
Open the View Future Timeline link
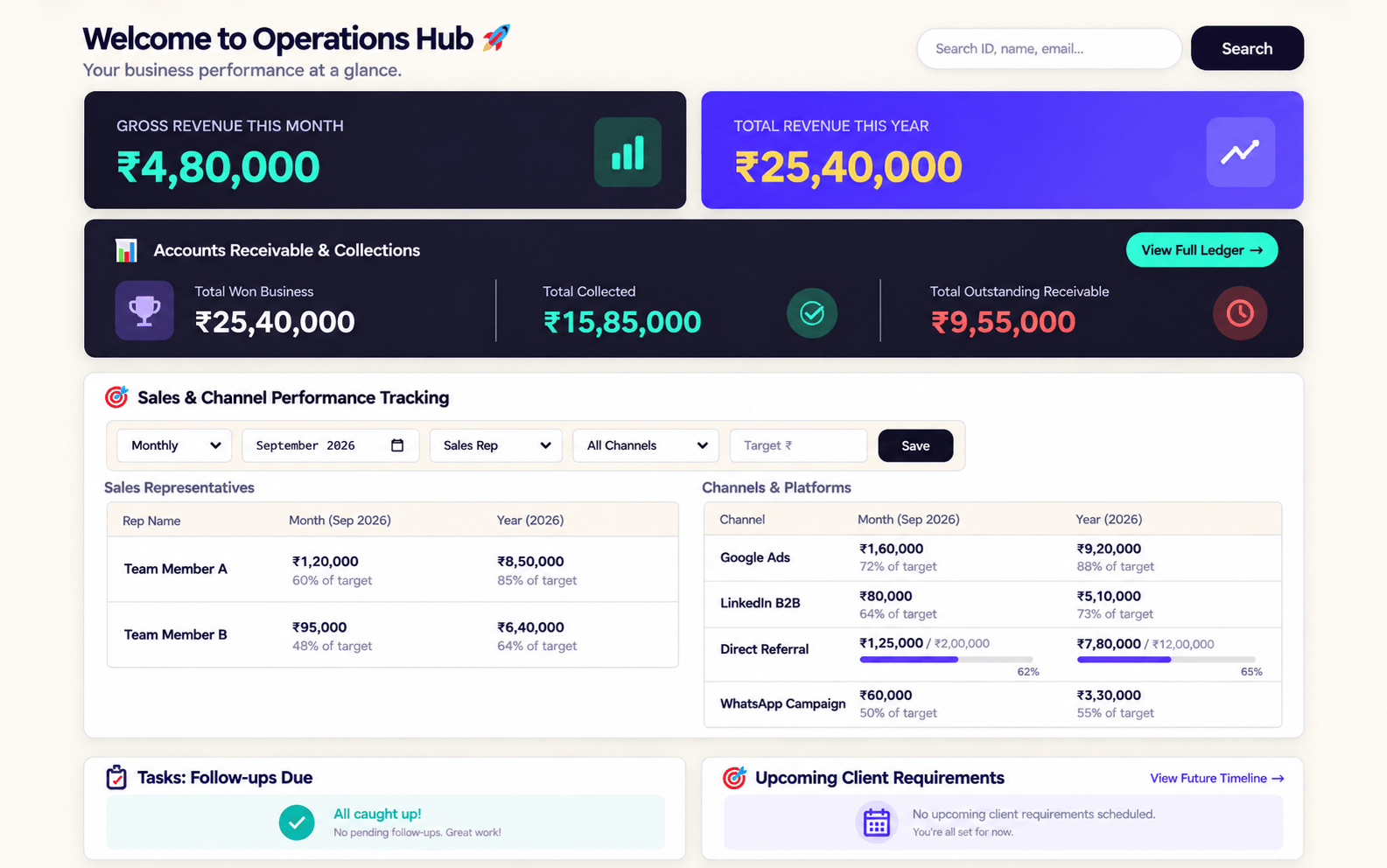pyautogui.click(x=1216, y=778)
